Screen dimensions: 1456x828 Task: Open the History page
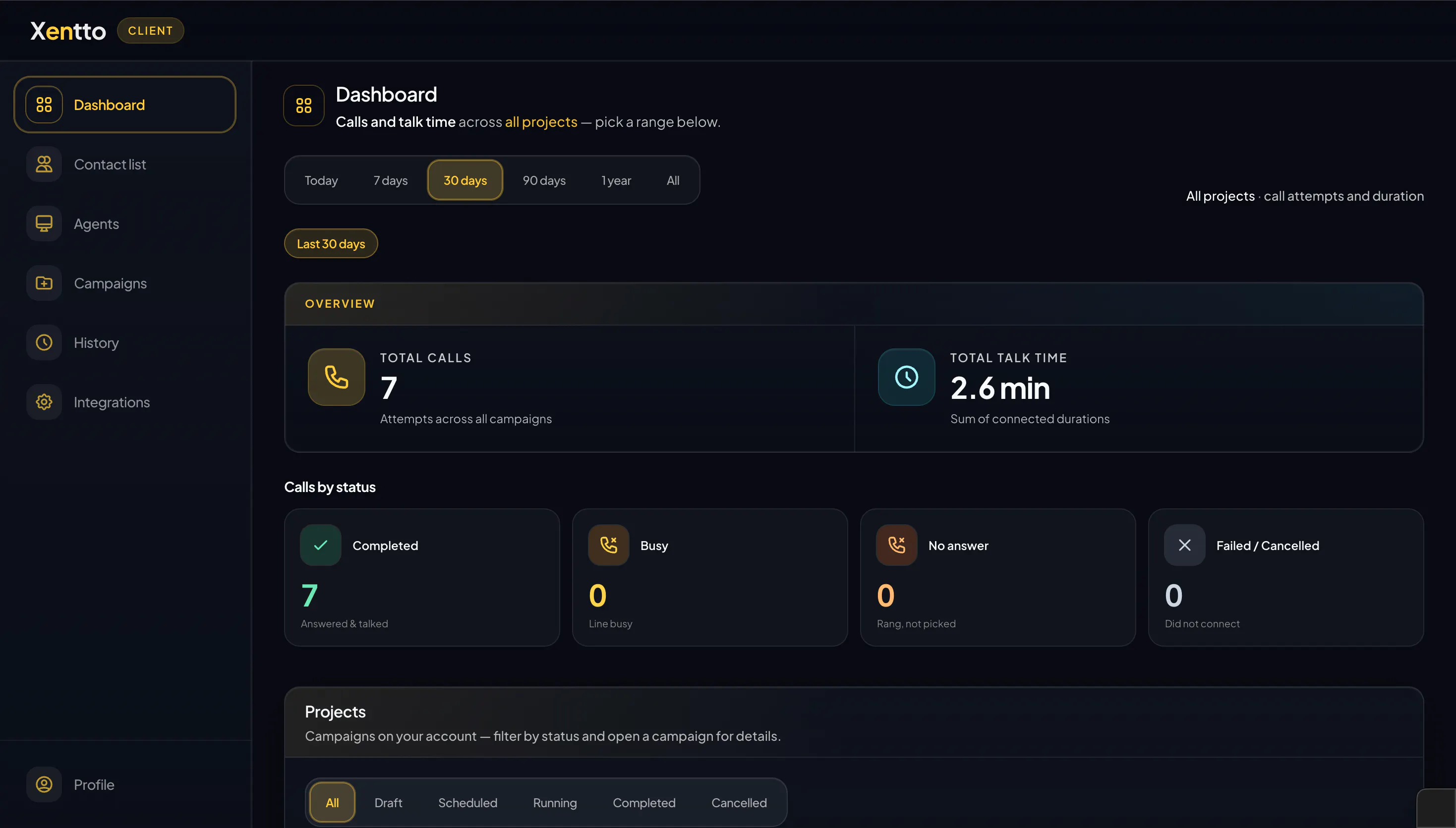124,342
